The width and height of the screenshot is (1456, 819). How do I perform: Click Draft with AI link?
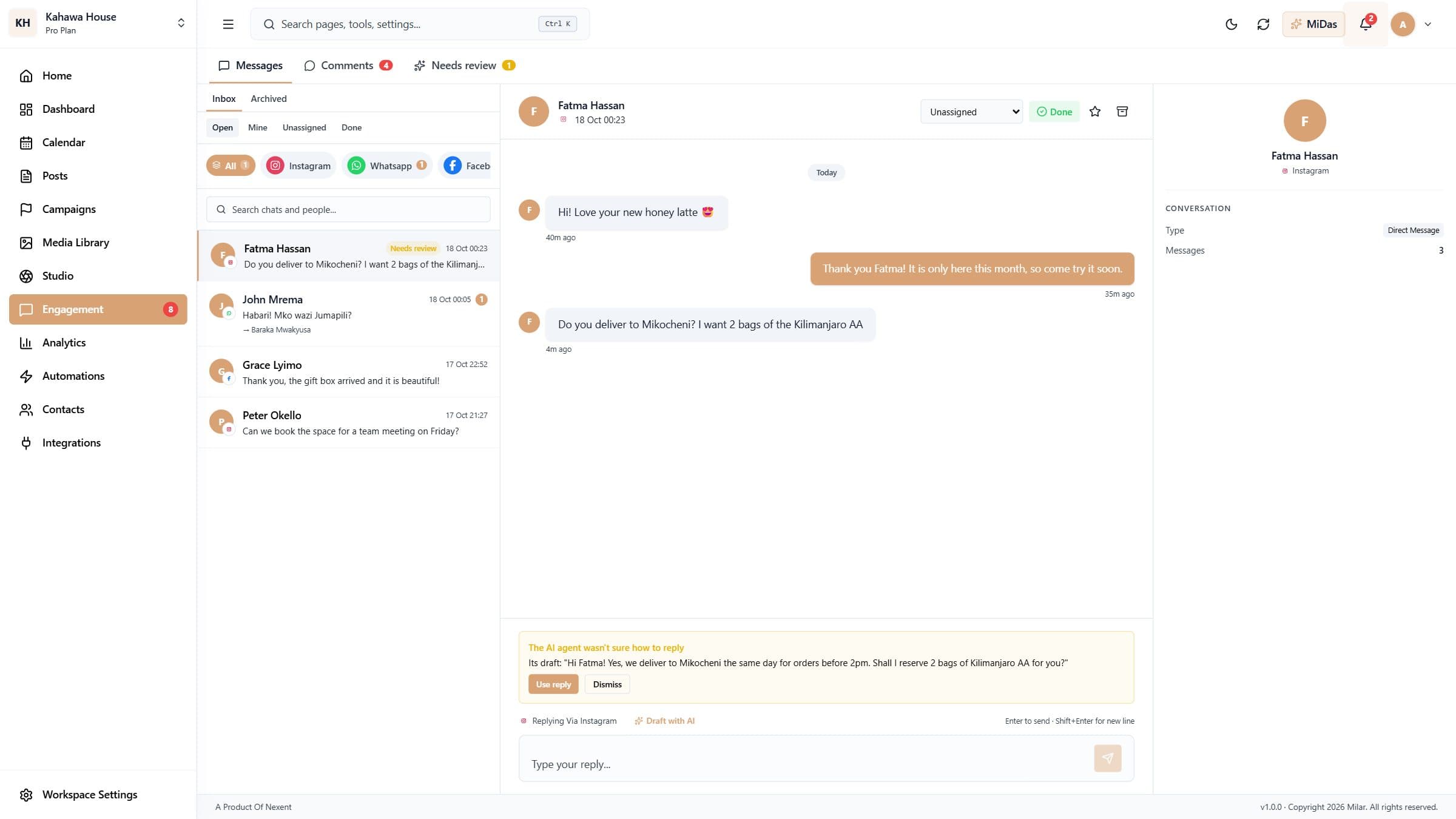click(664, 721)
